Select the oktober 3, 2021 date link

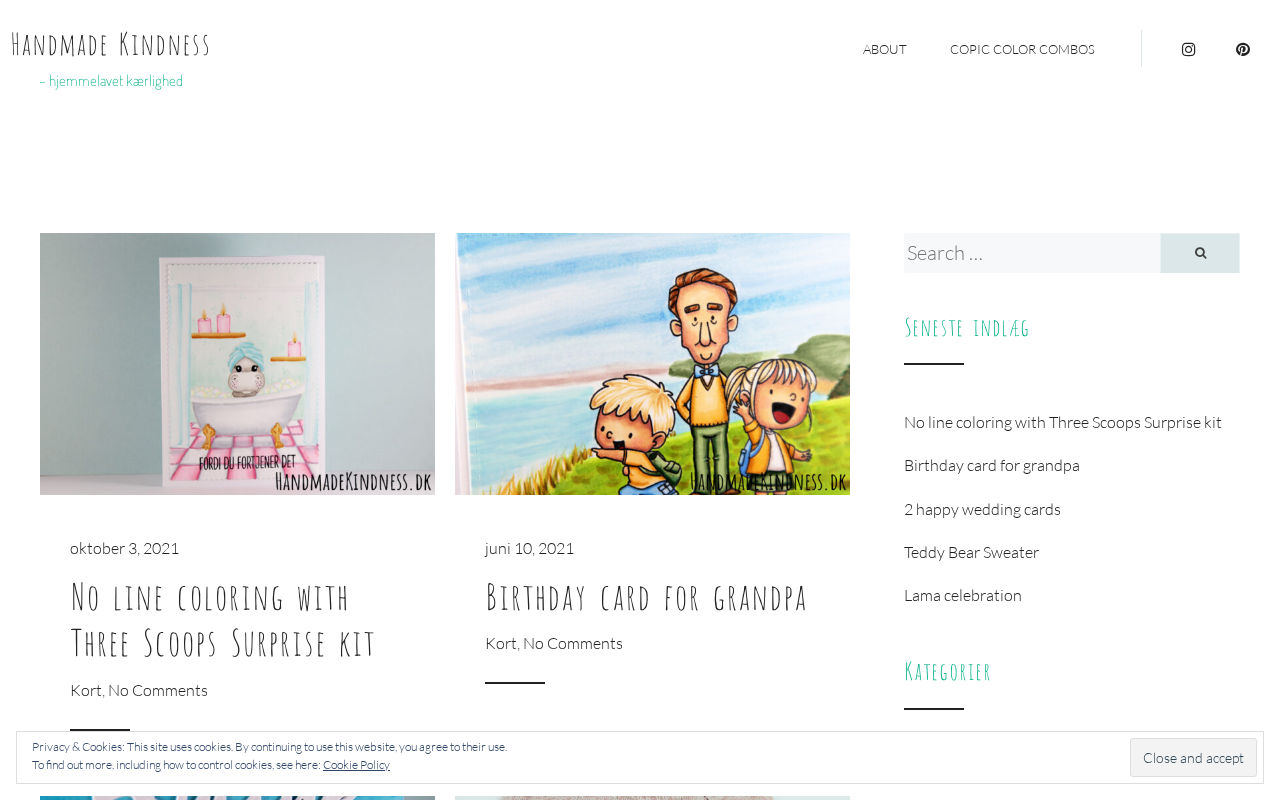(x=125, y=548)
